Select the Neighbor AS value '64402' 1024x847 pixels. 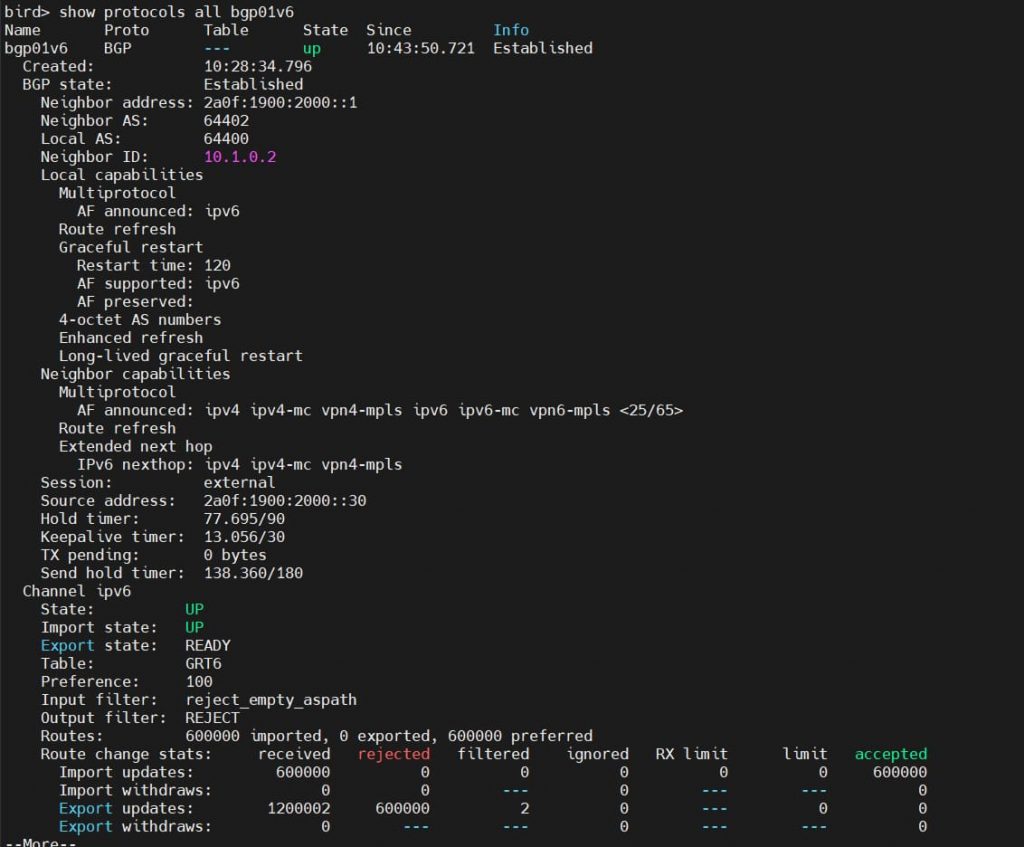click(x=226, y=121)
